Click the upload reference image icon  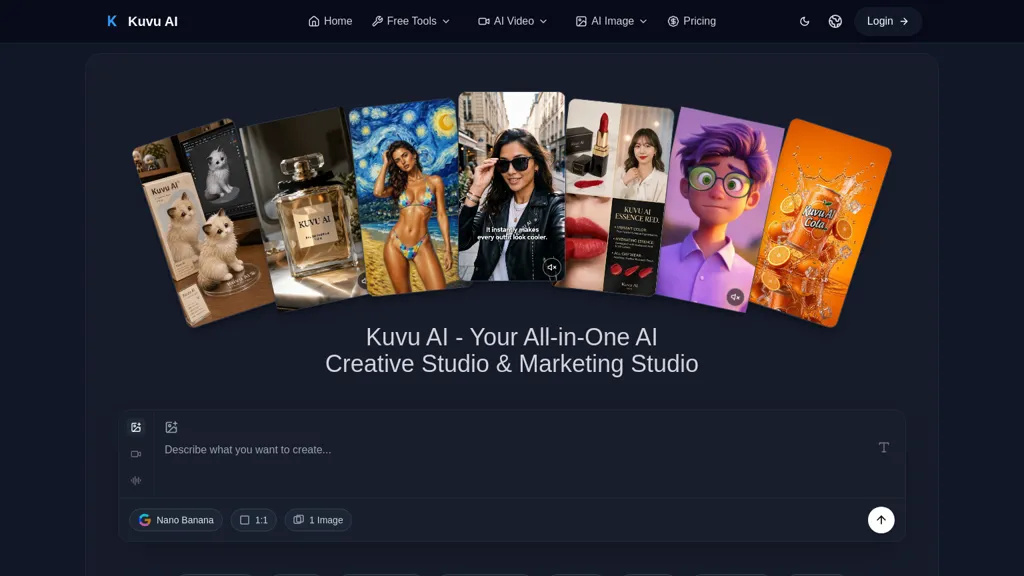coord(171,427)
